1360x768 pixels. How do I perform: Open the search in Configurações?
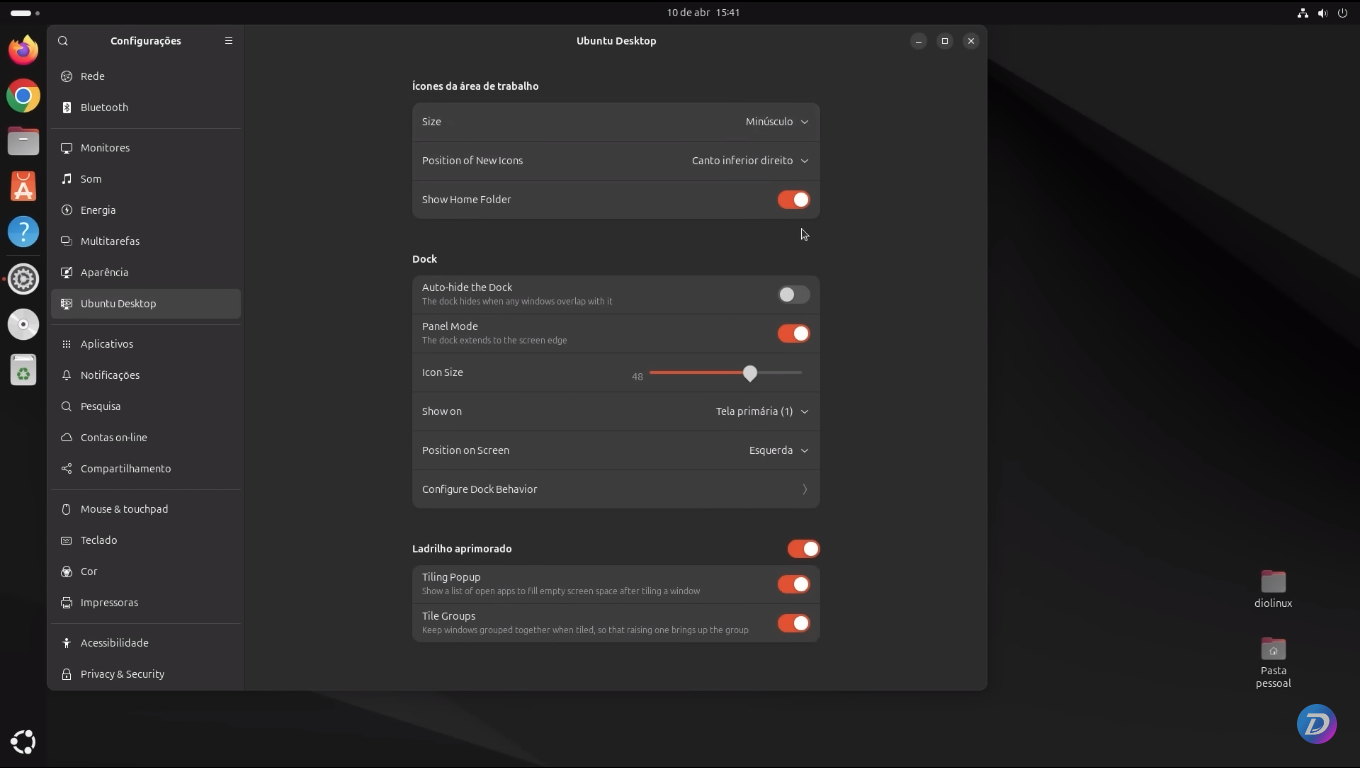63,41
